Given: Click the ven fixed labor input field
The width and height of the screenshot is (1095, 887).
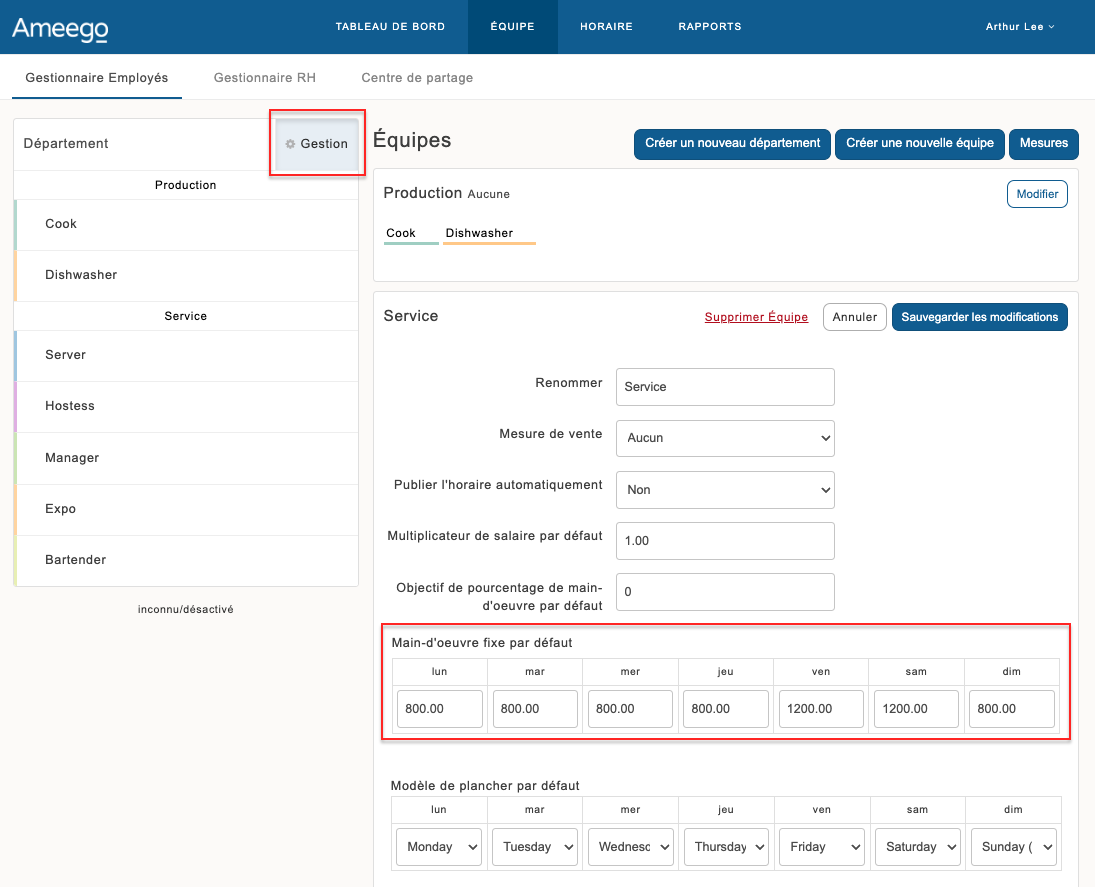Looking at the screenshot, I should tap(820, 709).
